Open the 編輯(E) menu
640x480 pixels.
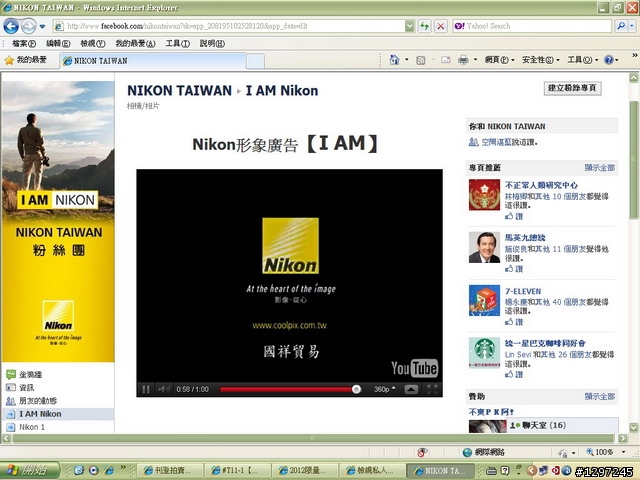click(x=58, y=43)
